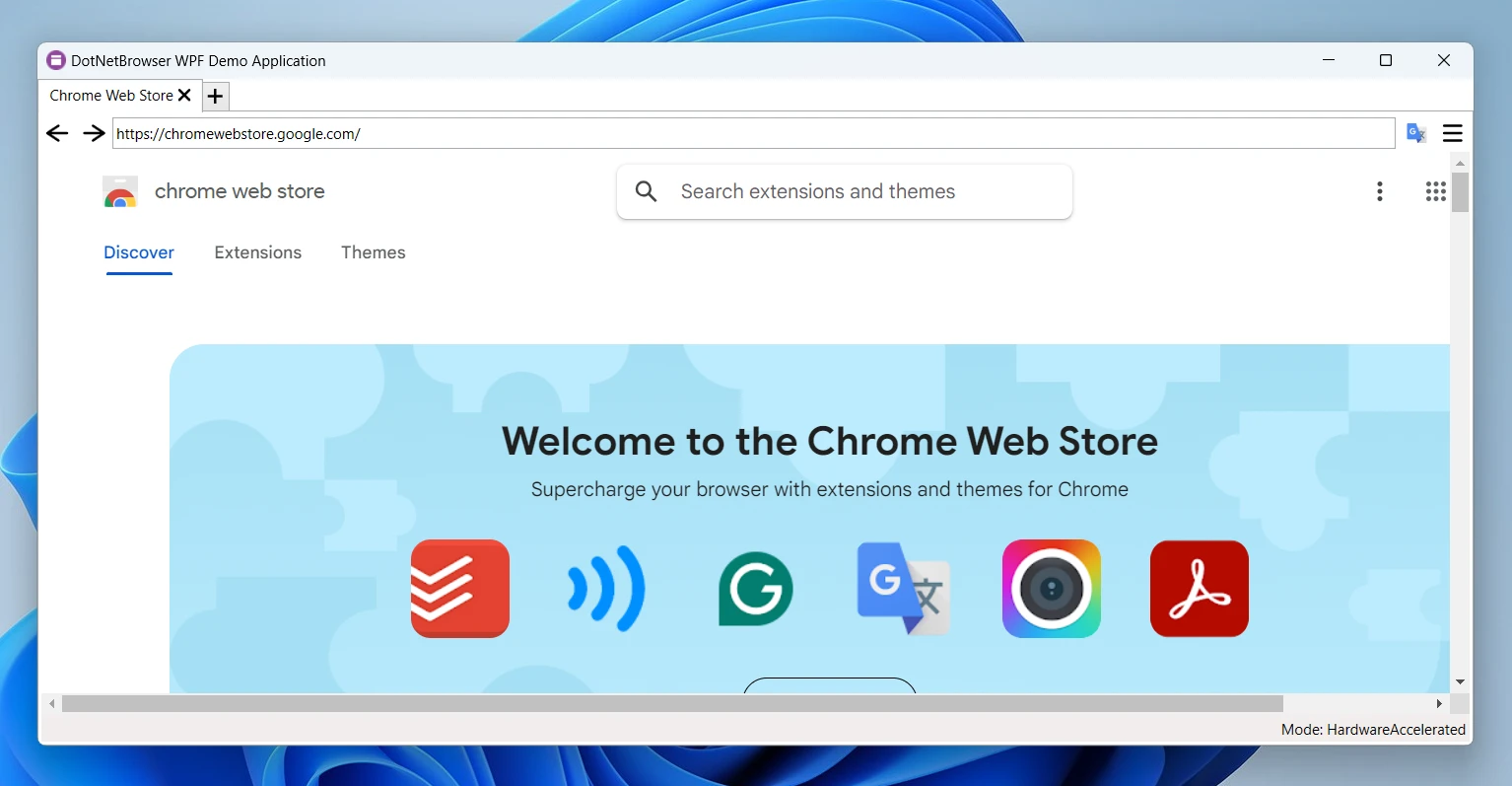Click the Supercharge your browser subtitle text

coord(830,489)
